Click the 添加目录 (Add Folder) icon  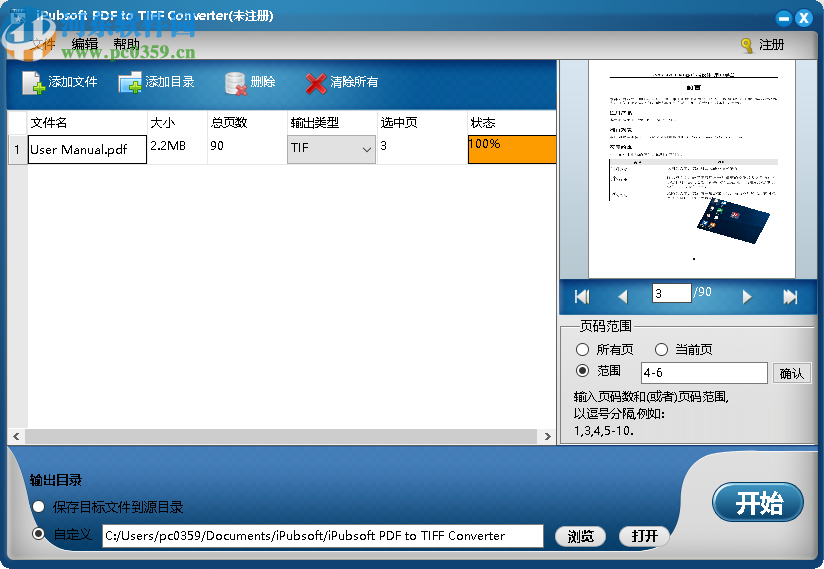click(130, 82)
